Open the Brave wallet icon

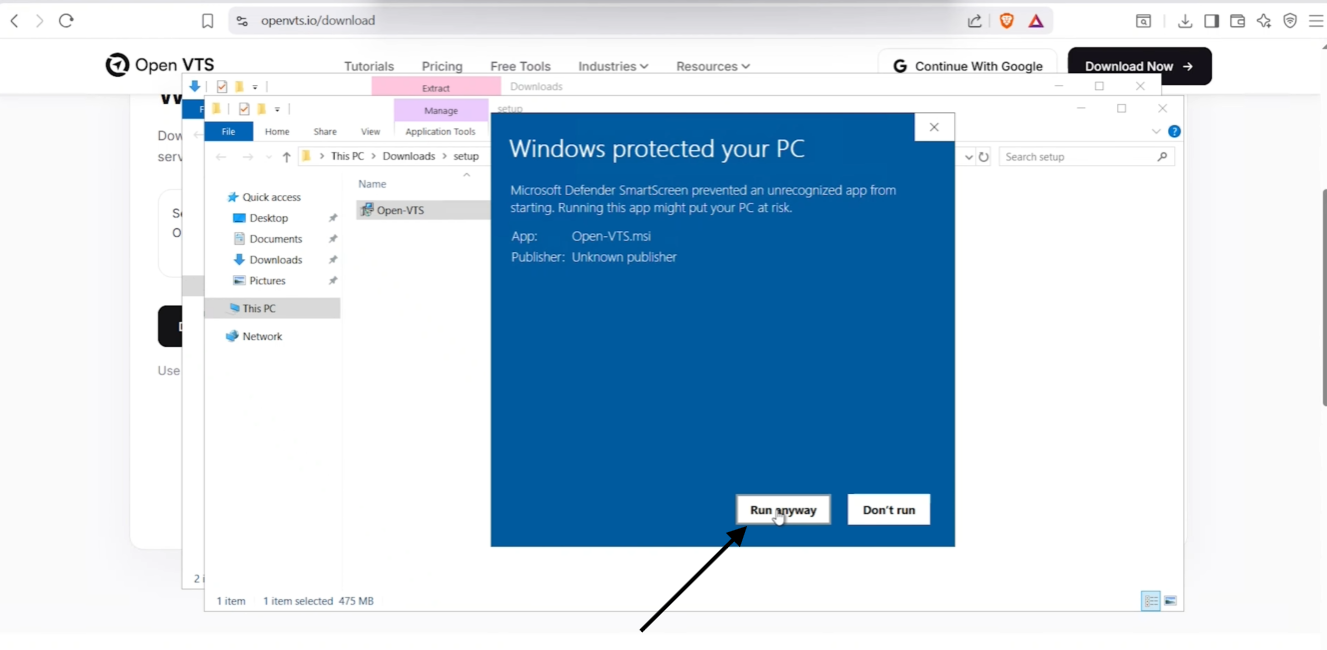coord(1237,21)
